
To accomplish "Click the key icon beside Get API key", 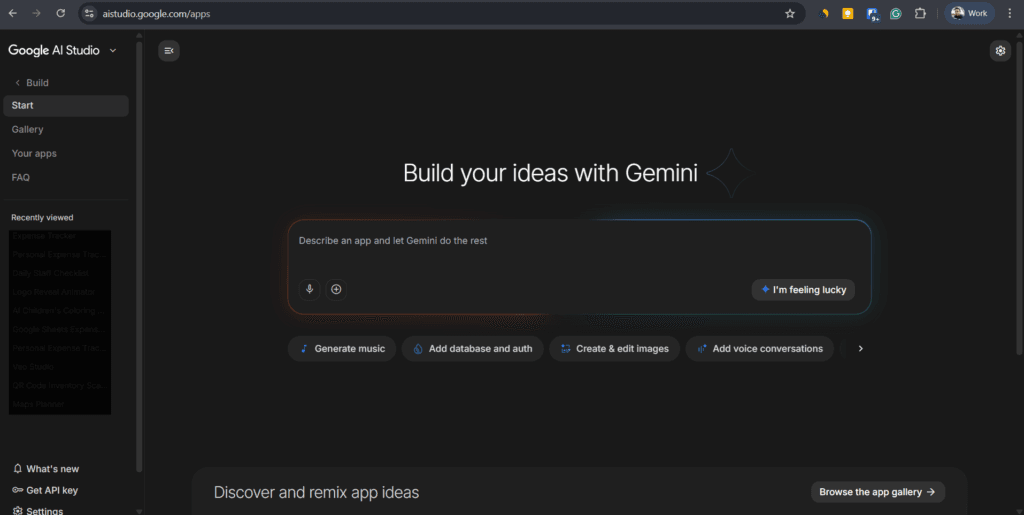I will (18, 490).
